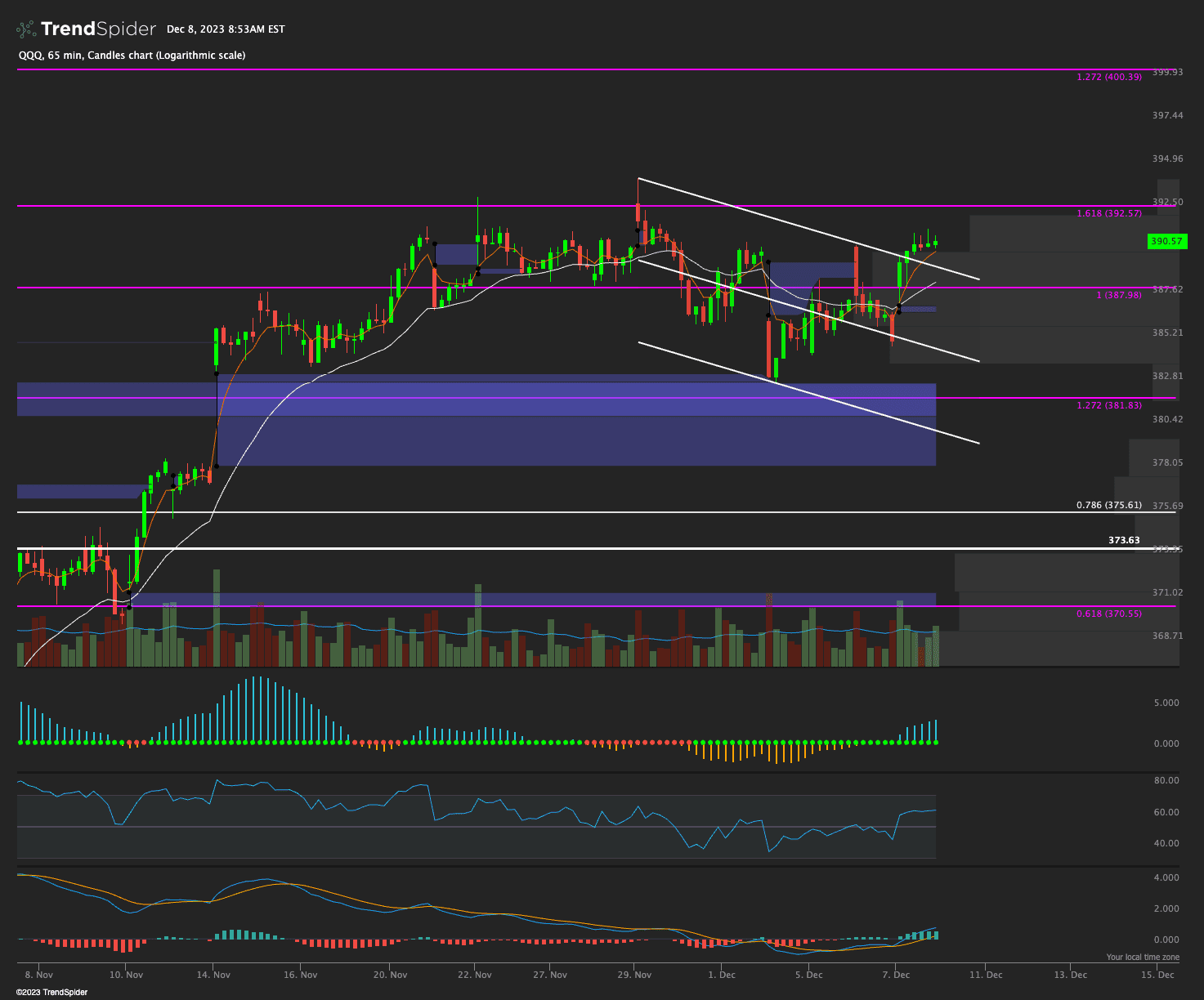1204x1000 pixels.
Task: Click the green 390.57 current price tag
Action: 1166,241
